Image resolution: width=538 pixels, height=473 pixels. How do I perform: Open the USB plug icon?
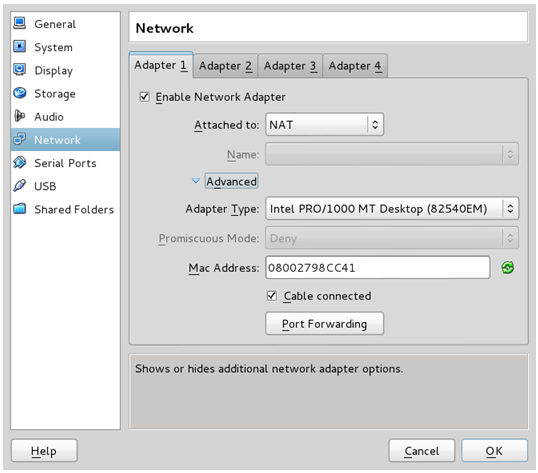(20, 186)
